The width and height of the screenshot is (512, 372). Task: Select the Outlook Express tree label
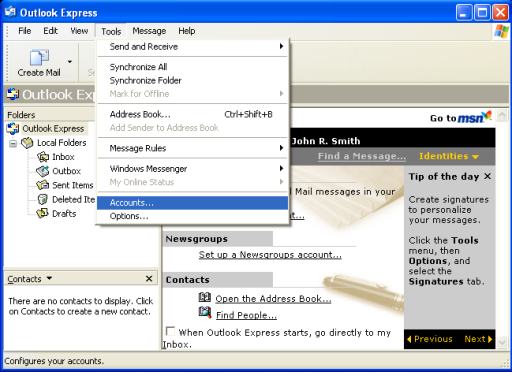point(53,129)
